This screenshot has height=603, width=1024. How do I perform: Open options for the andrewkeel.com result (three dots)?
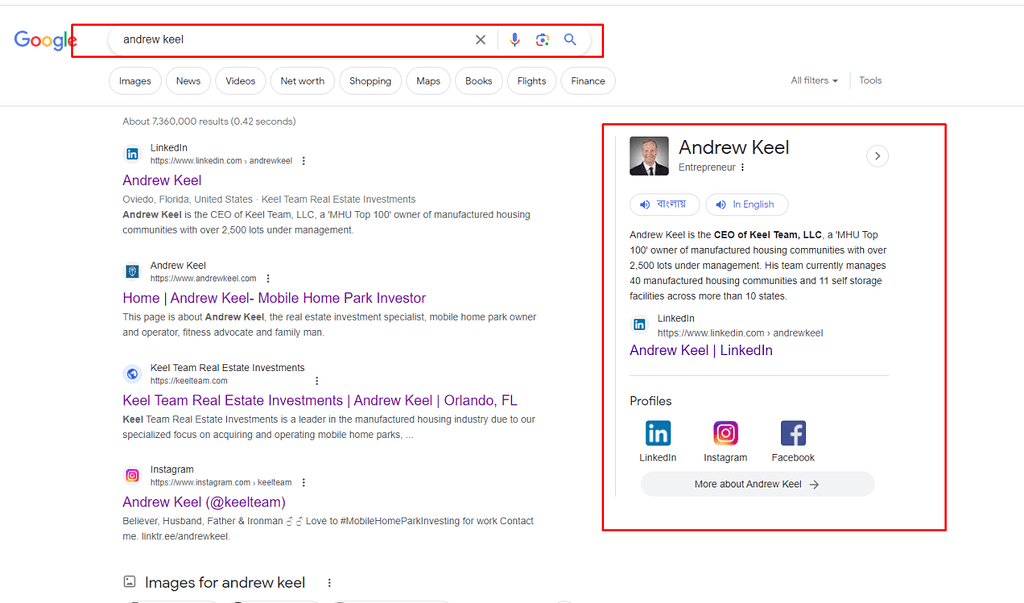click(x=268, y=278)
